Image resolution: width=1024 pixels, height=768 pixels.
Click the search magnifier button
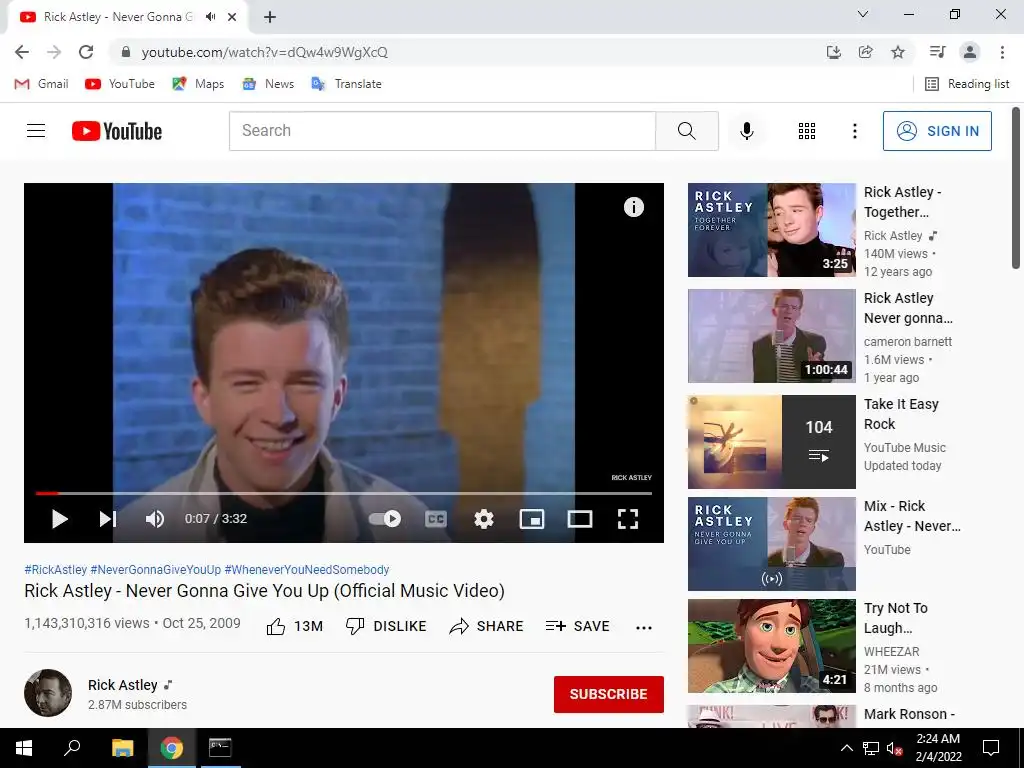[x=687, y=131]
